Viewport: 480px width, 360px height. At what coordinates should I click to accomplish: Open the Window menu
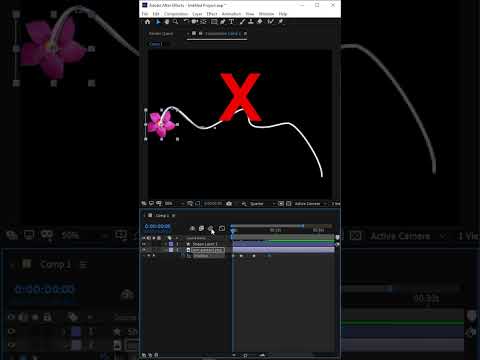tap(266, 14)
